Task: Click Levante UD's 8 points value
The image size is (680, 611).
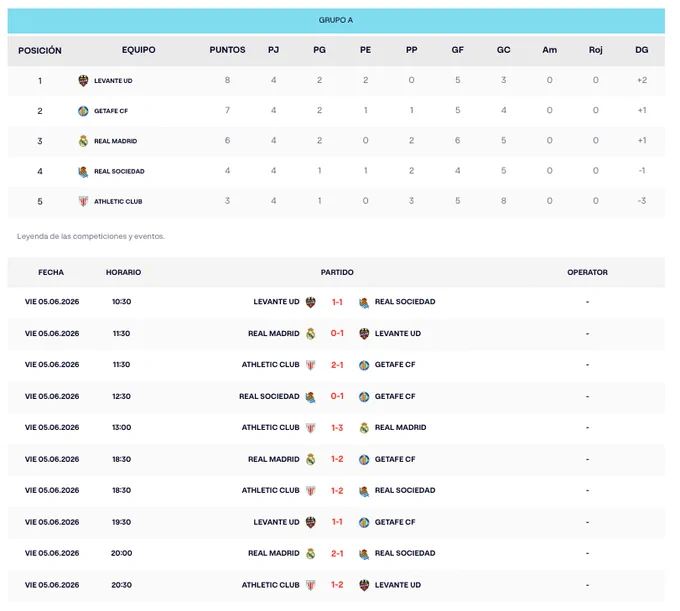Action: pyautogui.click(x=227, y=80)
